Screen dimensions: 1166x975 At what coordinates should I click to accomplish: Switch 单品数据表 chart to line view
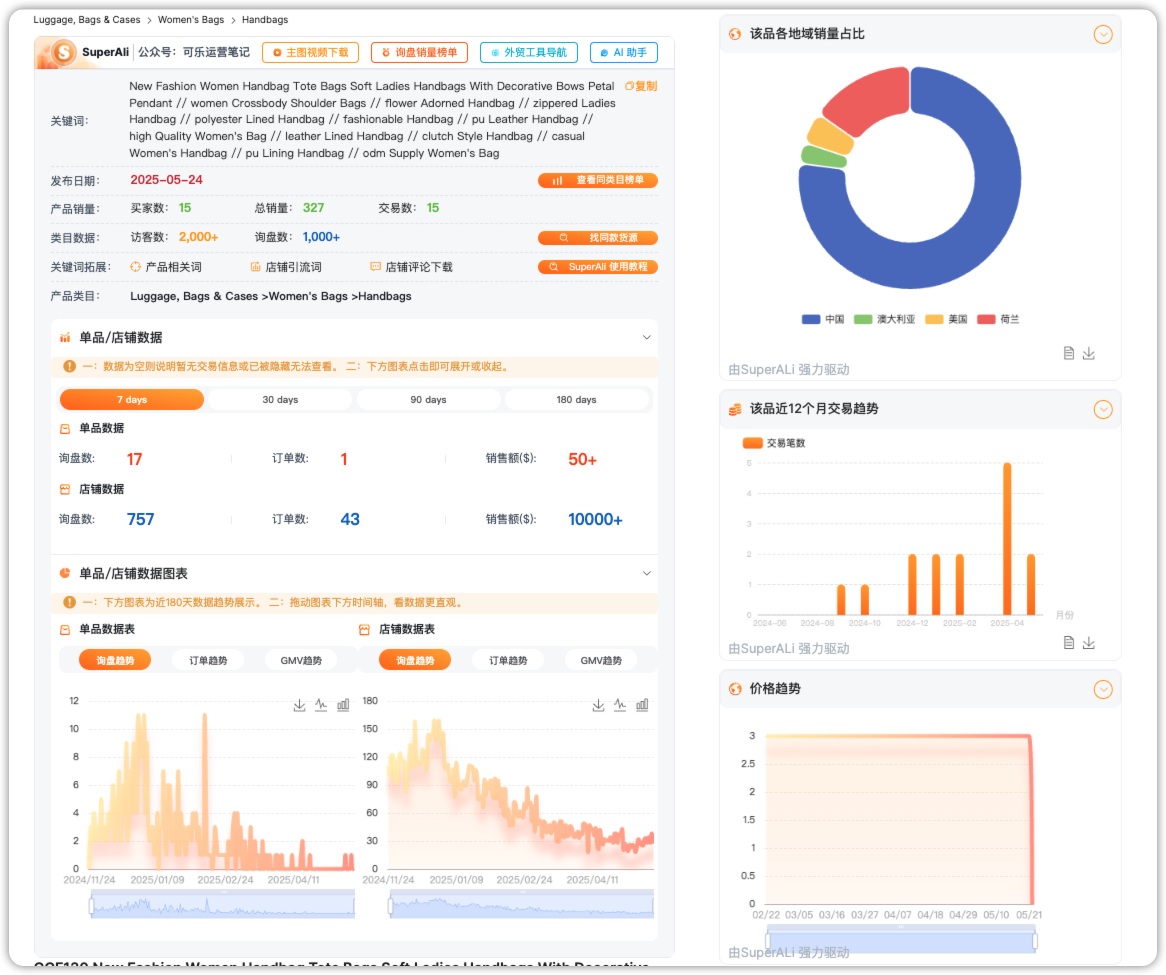321,705
